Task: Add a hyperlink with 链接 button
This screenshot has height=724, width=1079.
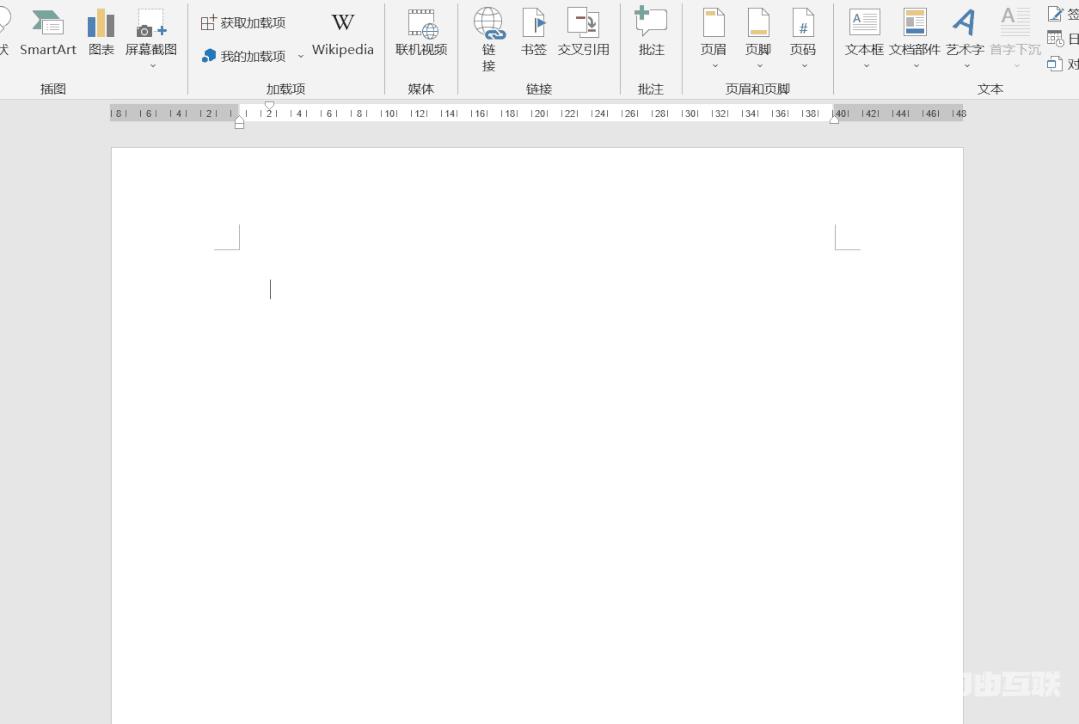Action: (489, 39)
